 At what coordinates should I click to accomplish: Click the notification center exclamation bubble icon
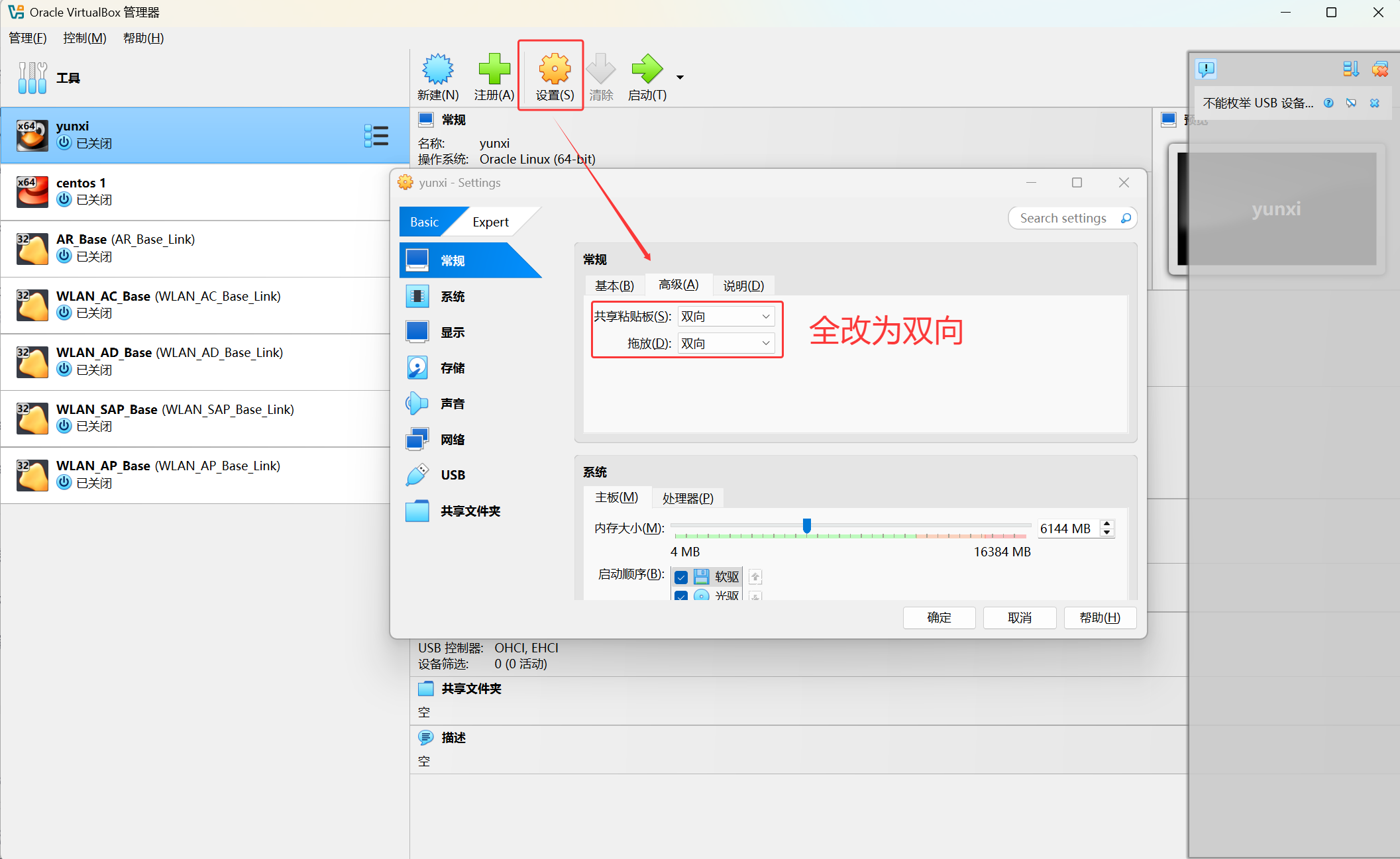1207,69
